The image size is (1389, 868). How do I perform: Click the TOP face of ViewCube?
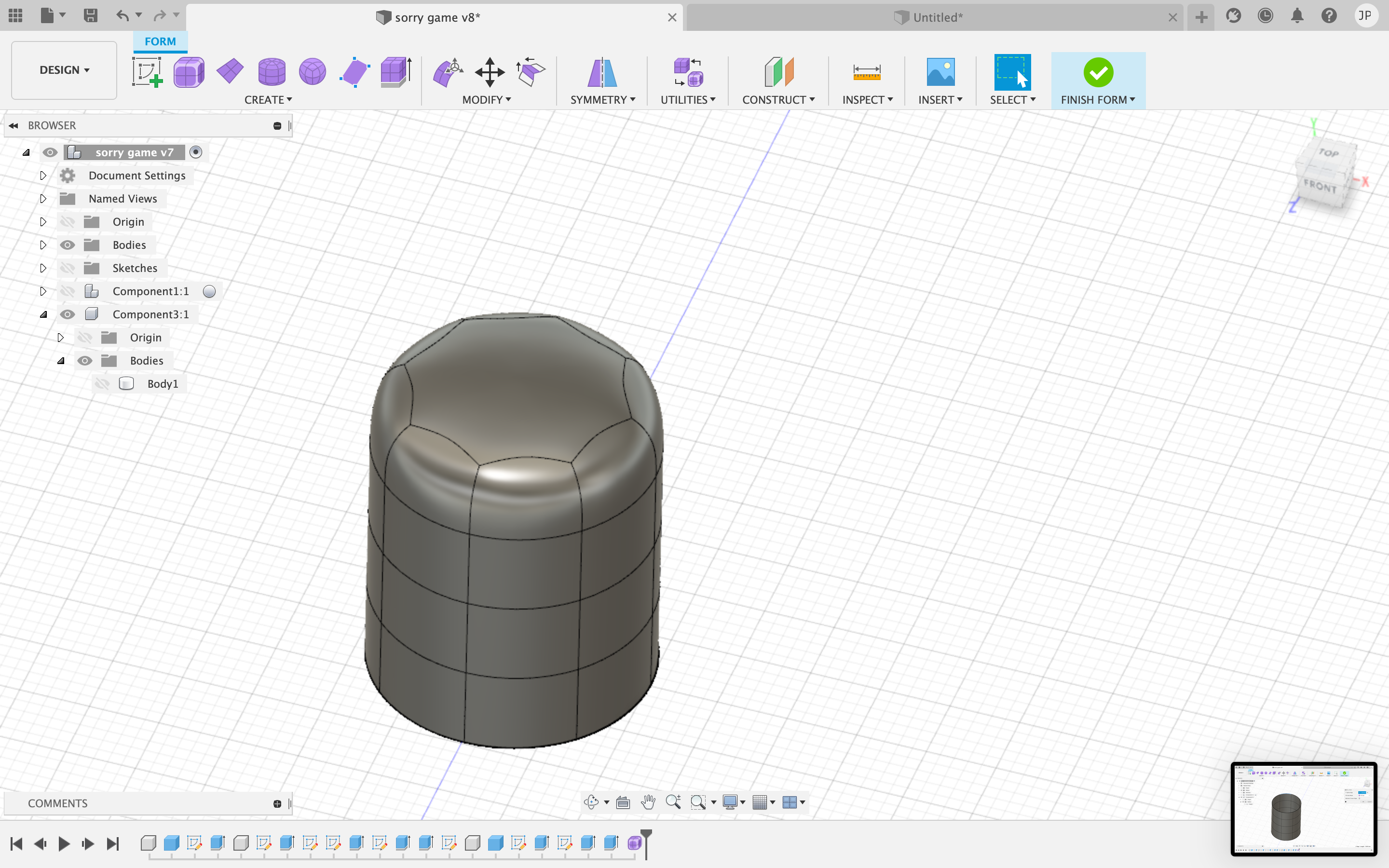click(1329, 153)
